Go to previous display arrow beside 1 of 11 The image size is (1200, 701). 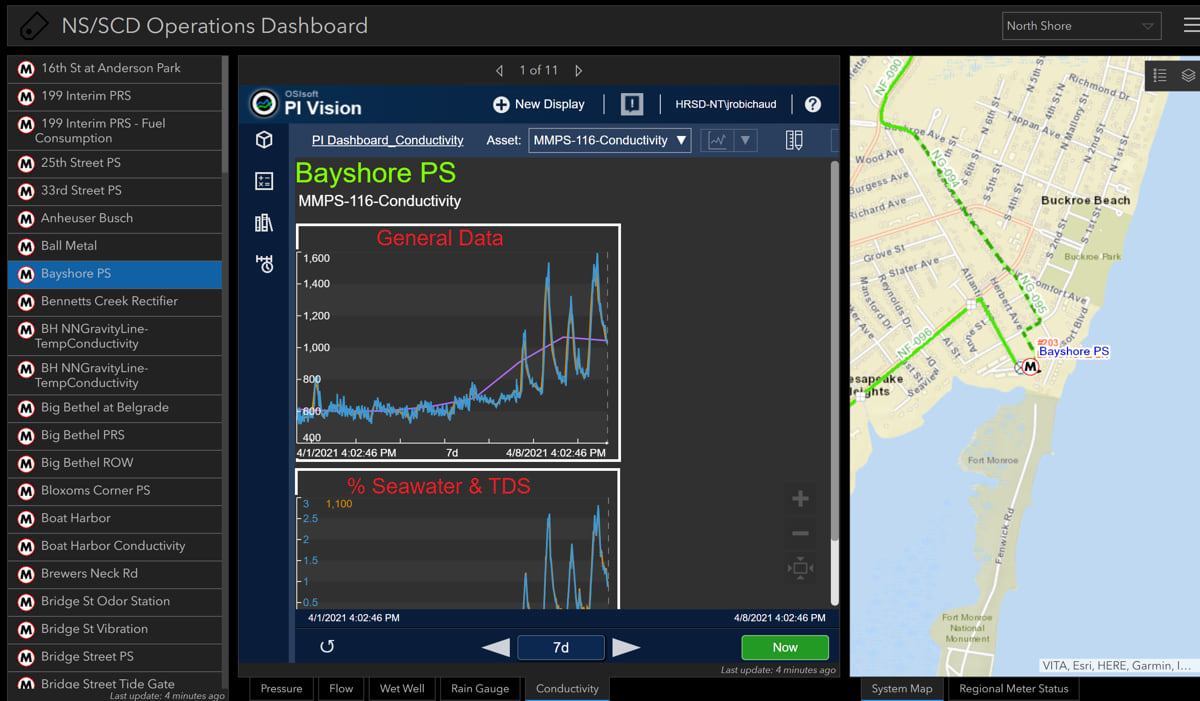[x=500, y=70]
